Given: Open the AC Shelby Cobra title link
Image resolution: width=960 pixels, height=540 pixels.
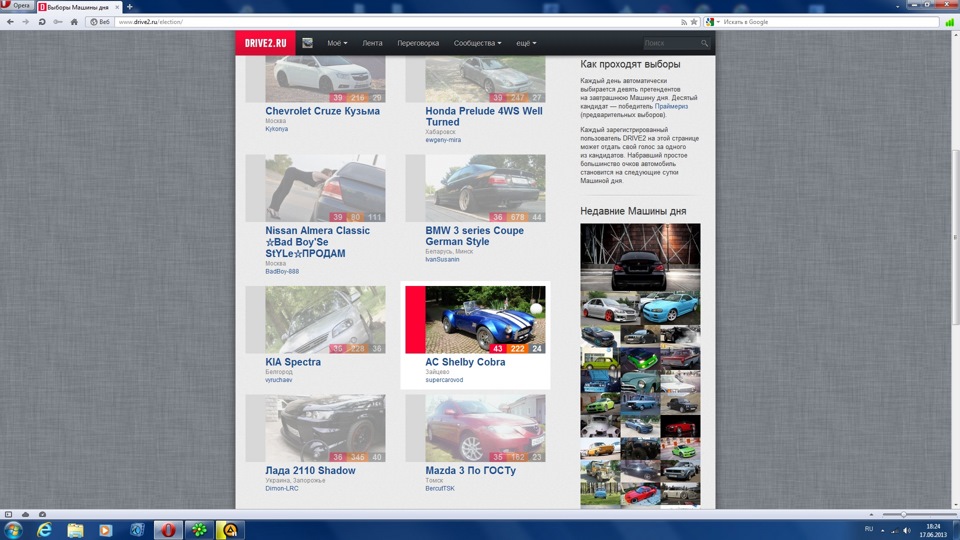Looking at the screenshot, I should click(465, 362).
